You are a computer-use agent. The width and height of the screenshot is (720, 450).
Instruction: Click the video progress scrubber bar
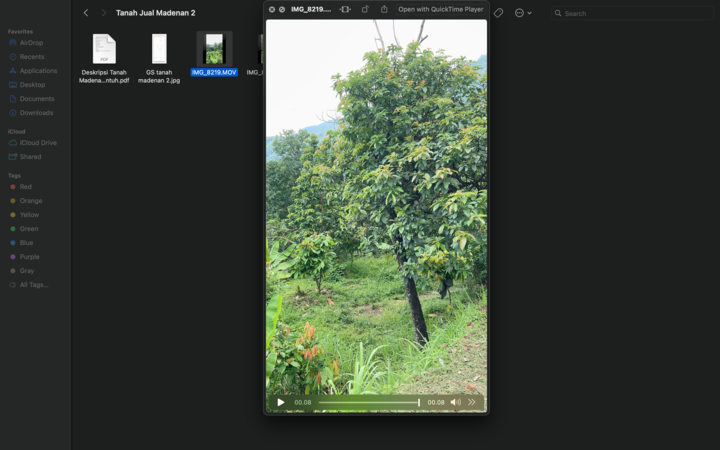coord(368,402)
